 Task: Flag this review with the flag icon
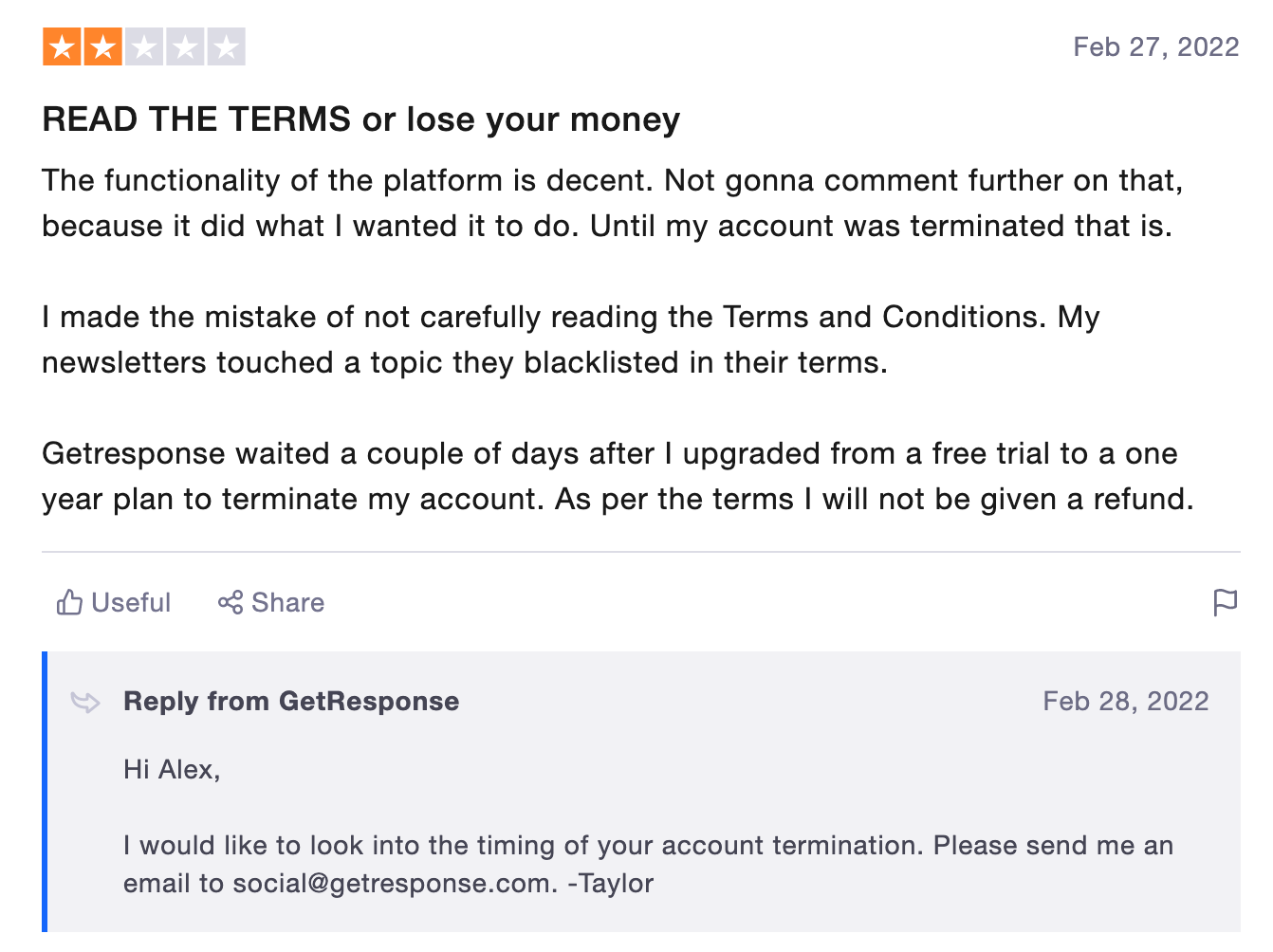[x=1226, y=602]
